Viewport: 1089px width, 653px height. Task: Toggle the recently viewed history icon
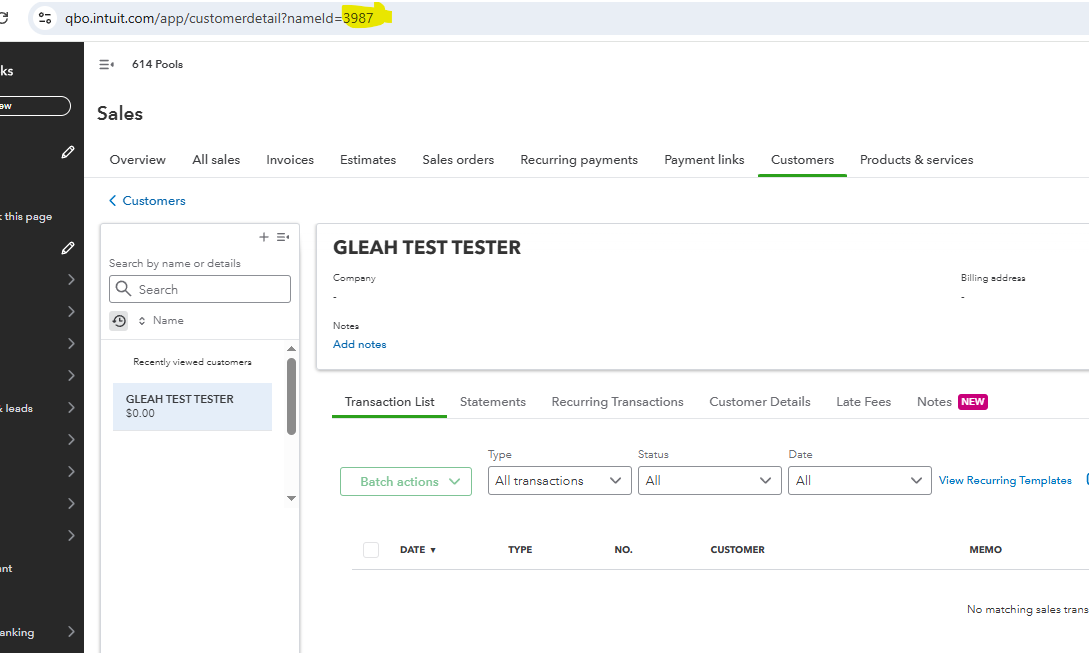[x=119, y=321]
